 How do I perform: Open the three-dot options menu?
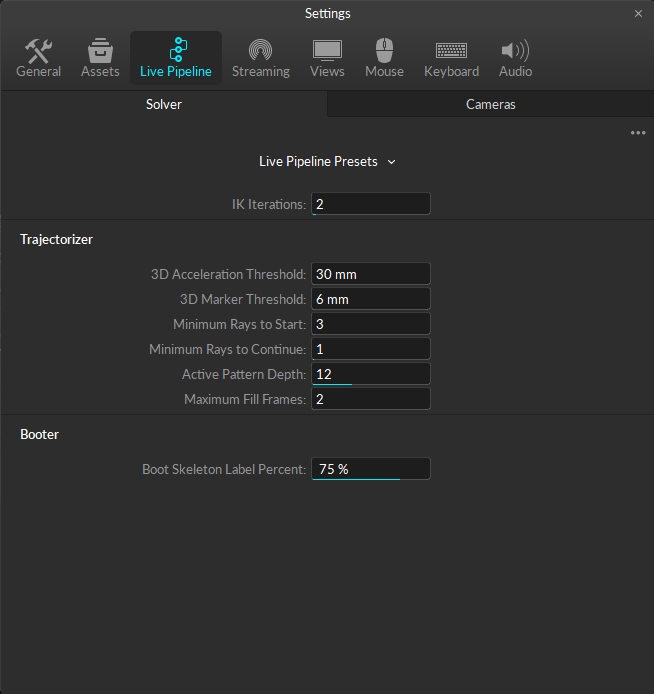click(x=638, y=133)
